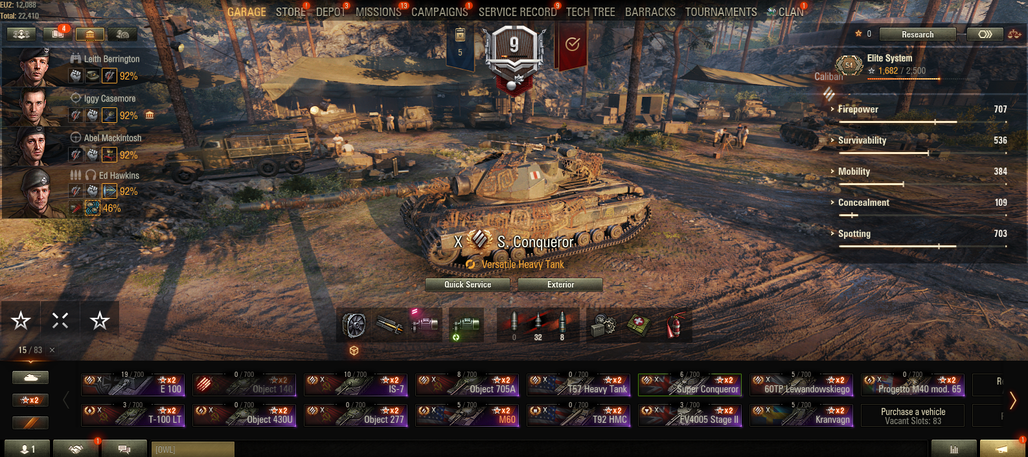Select the first aid kit consumable
1028x457 pixels.
(639, 326)
